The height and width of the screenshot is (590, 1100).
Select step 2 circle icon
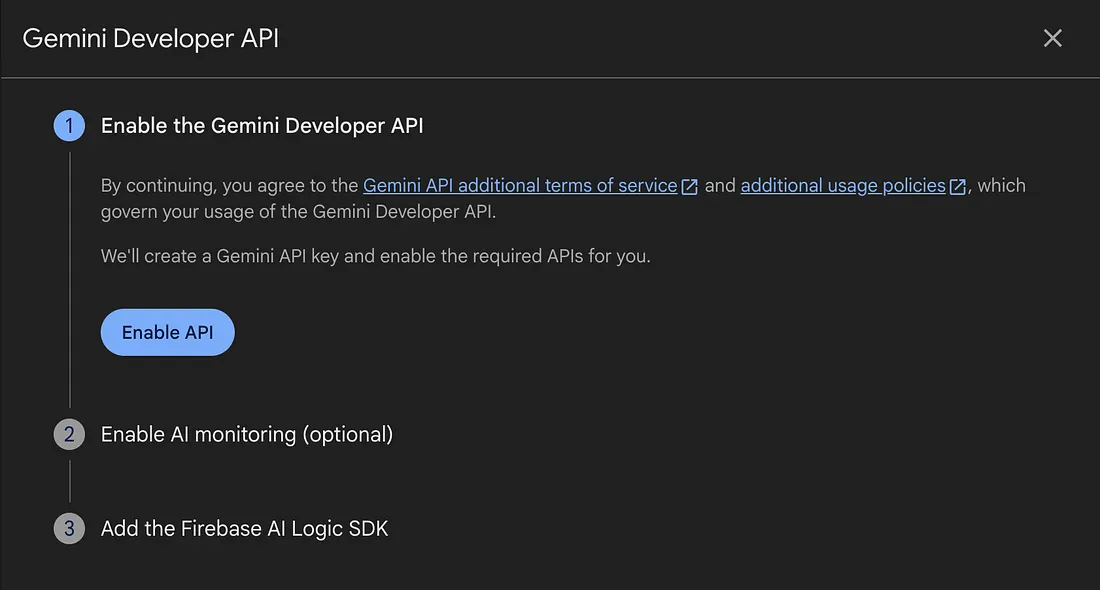click(x=69, y=434)
